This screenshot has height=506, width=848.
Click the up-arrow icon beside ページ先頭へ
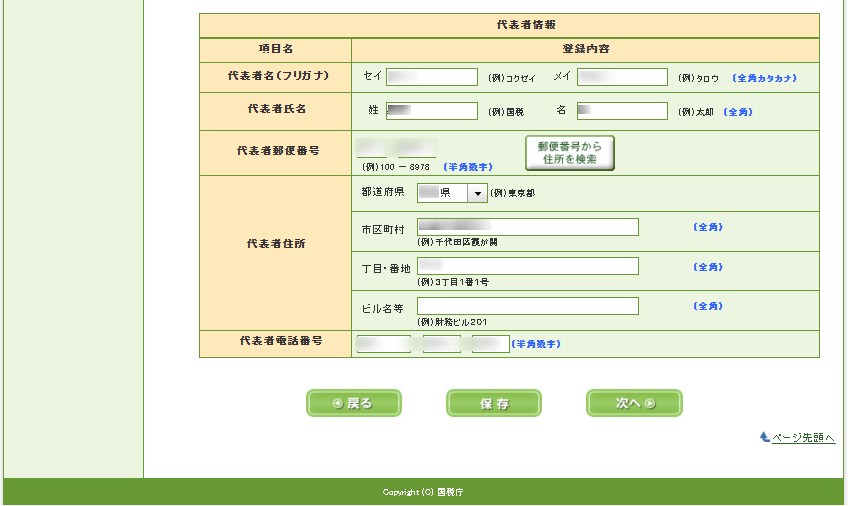764,437
